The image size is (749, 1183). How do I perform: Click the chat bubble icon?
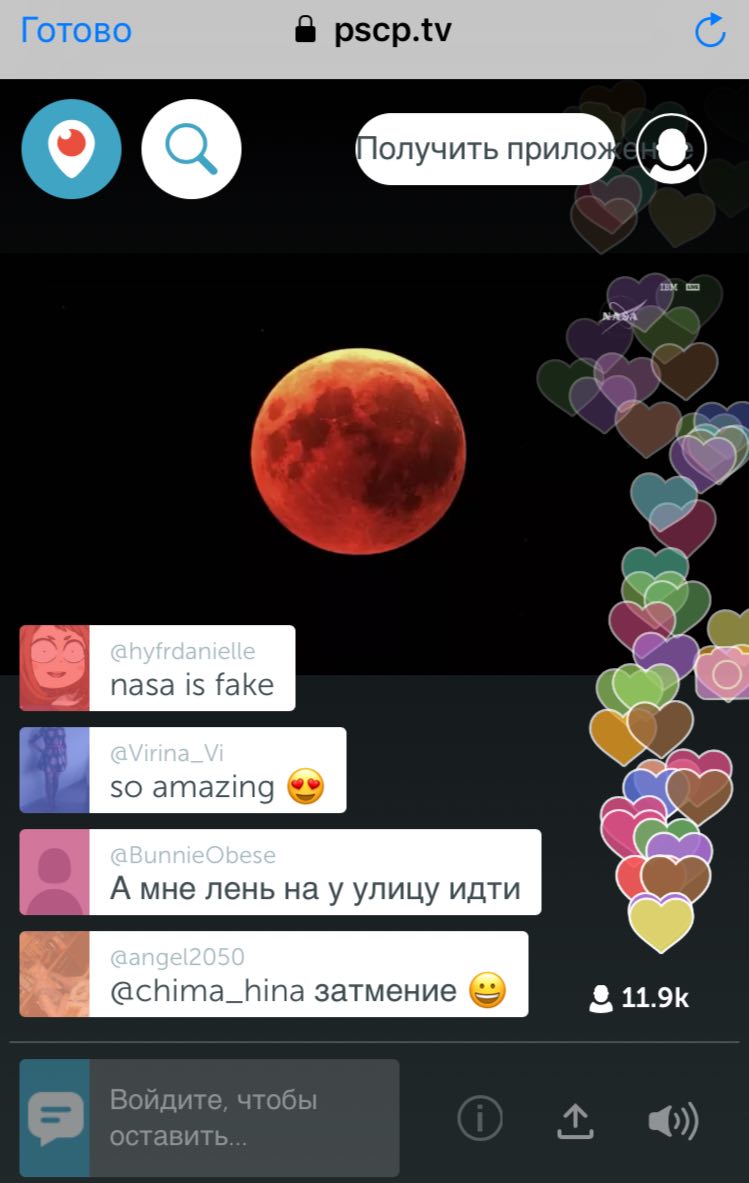55,1117
